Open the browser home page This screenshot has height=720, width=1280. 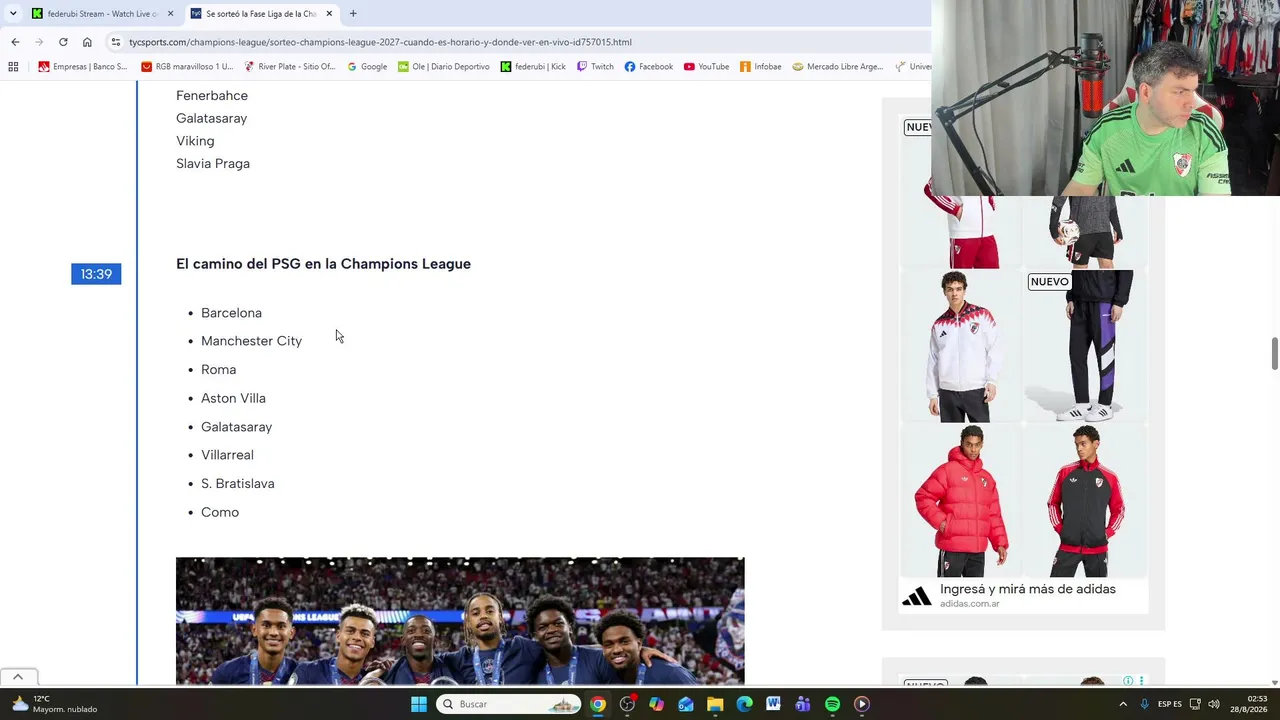(87, 42)
